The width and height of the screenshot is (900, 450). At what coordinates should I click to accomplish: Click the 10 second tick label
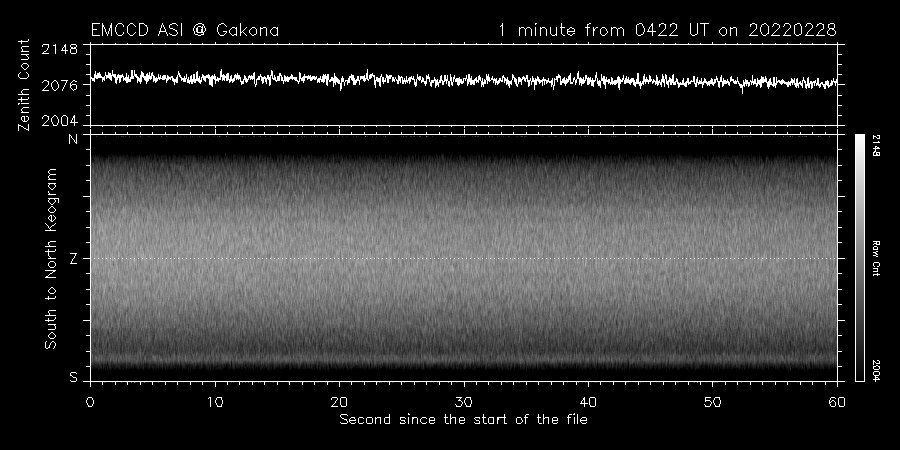point(215,402)
